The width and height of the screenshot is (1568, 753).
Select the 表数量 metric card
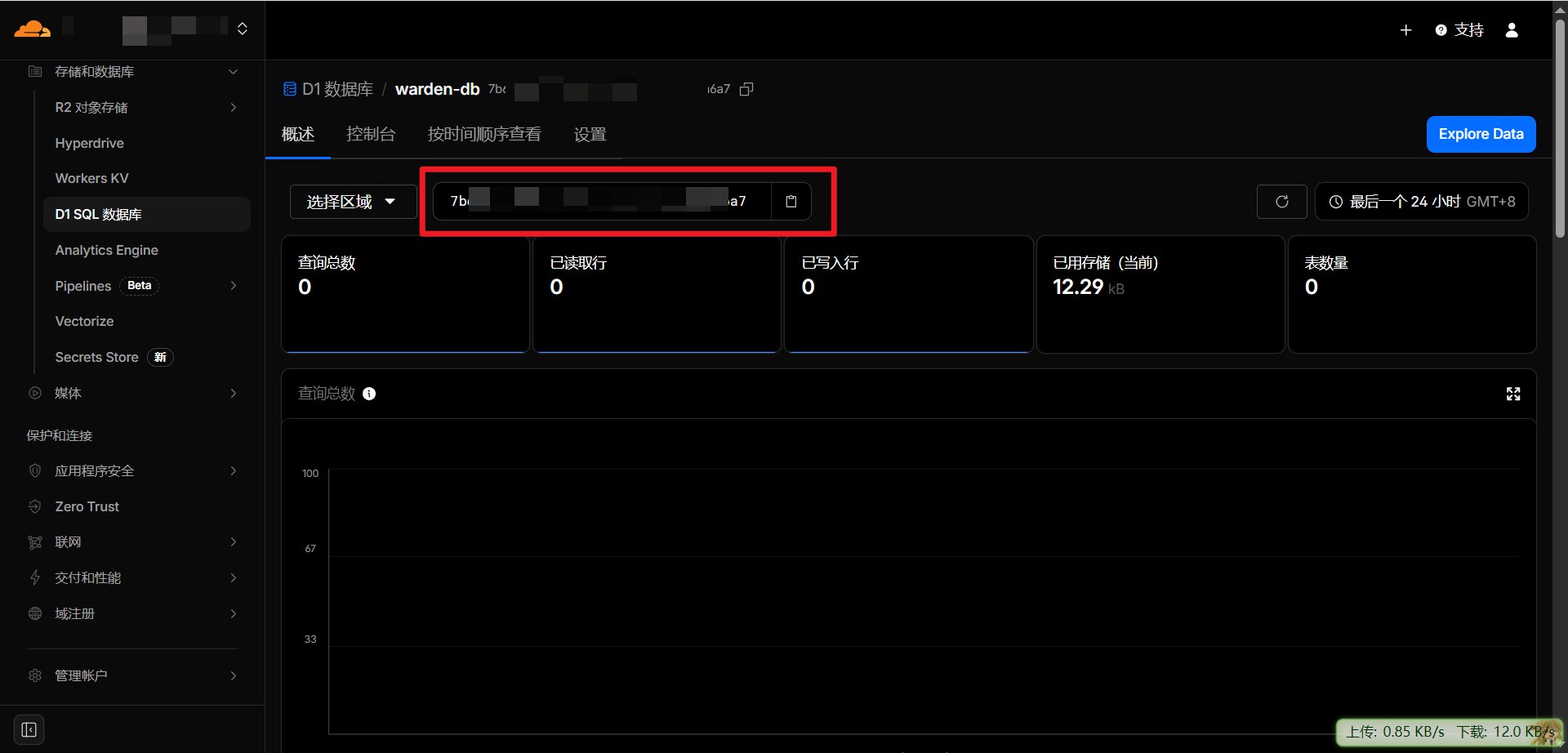[x=1412, y=295]
